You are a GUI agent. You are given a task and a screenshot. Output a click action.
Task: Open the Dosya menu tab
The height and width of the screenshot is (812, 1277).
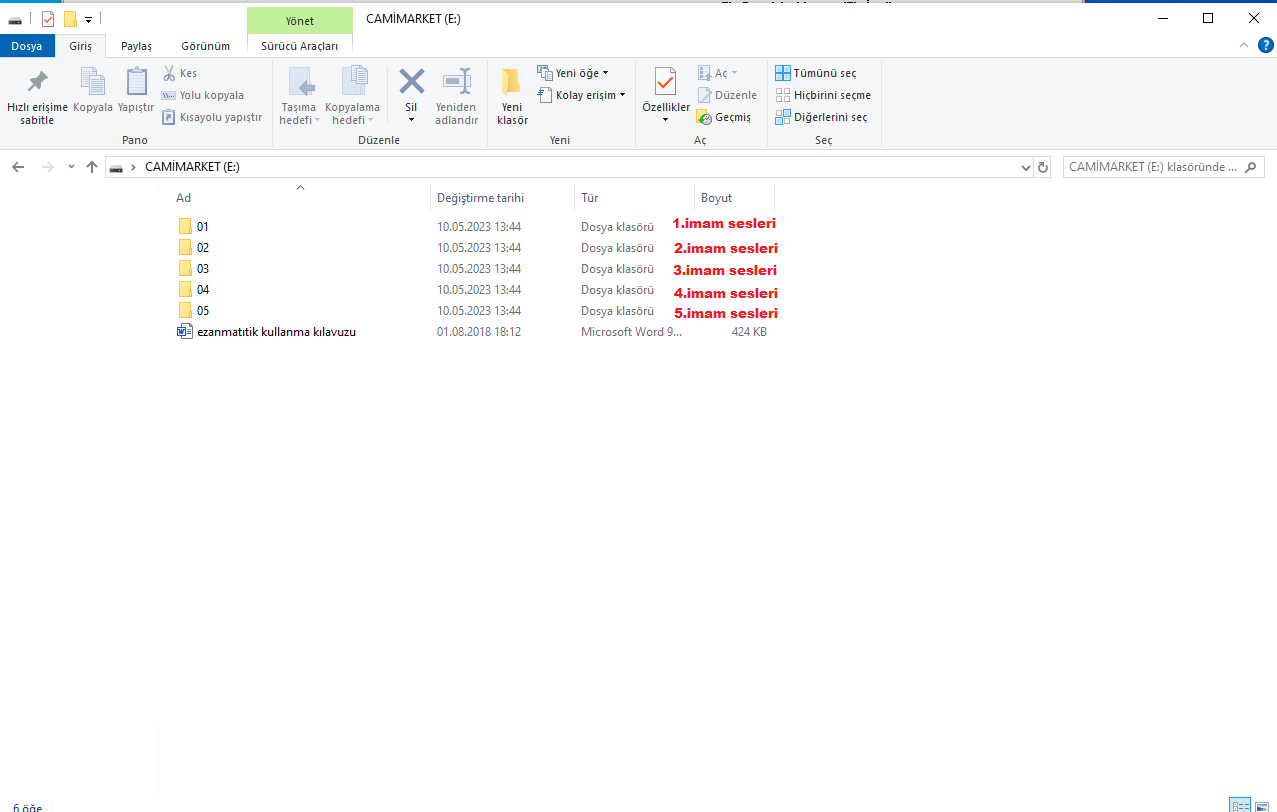27,46
